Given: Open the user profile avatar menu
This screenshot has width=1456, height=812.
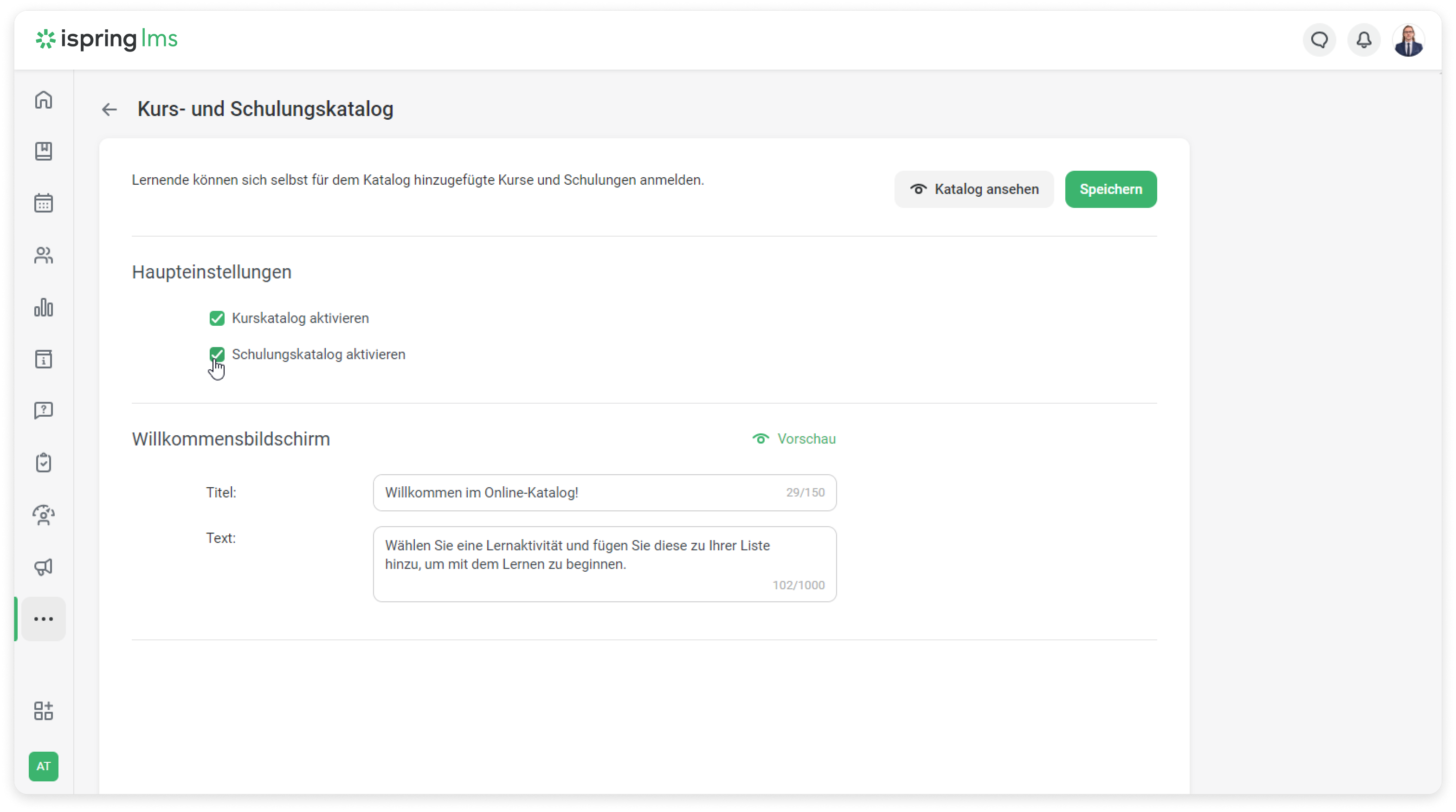Looking at the screenshot, I should coord(1408,40).
